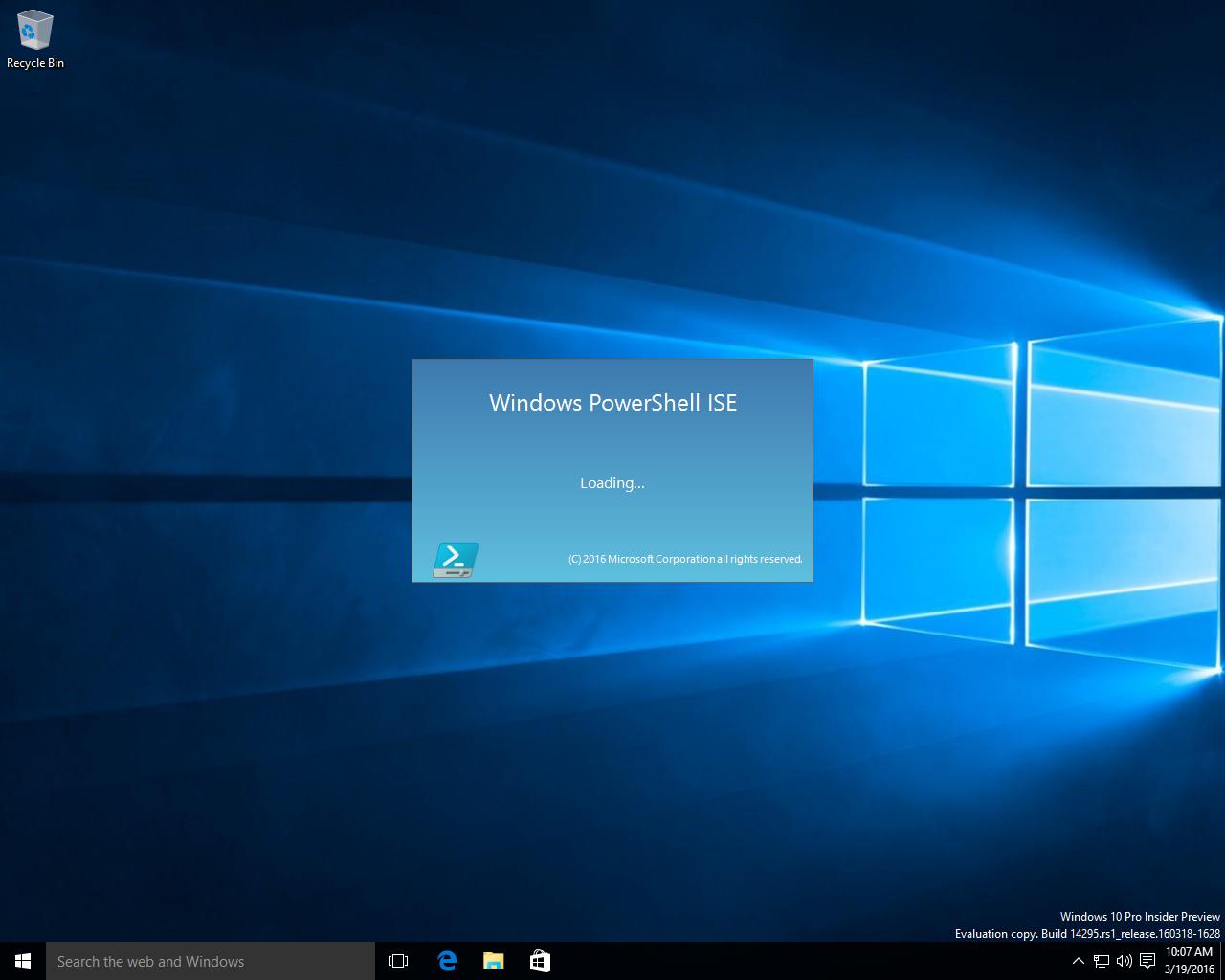Click the Windows Start button
1225x980 pixels.
point(23,961)
